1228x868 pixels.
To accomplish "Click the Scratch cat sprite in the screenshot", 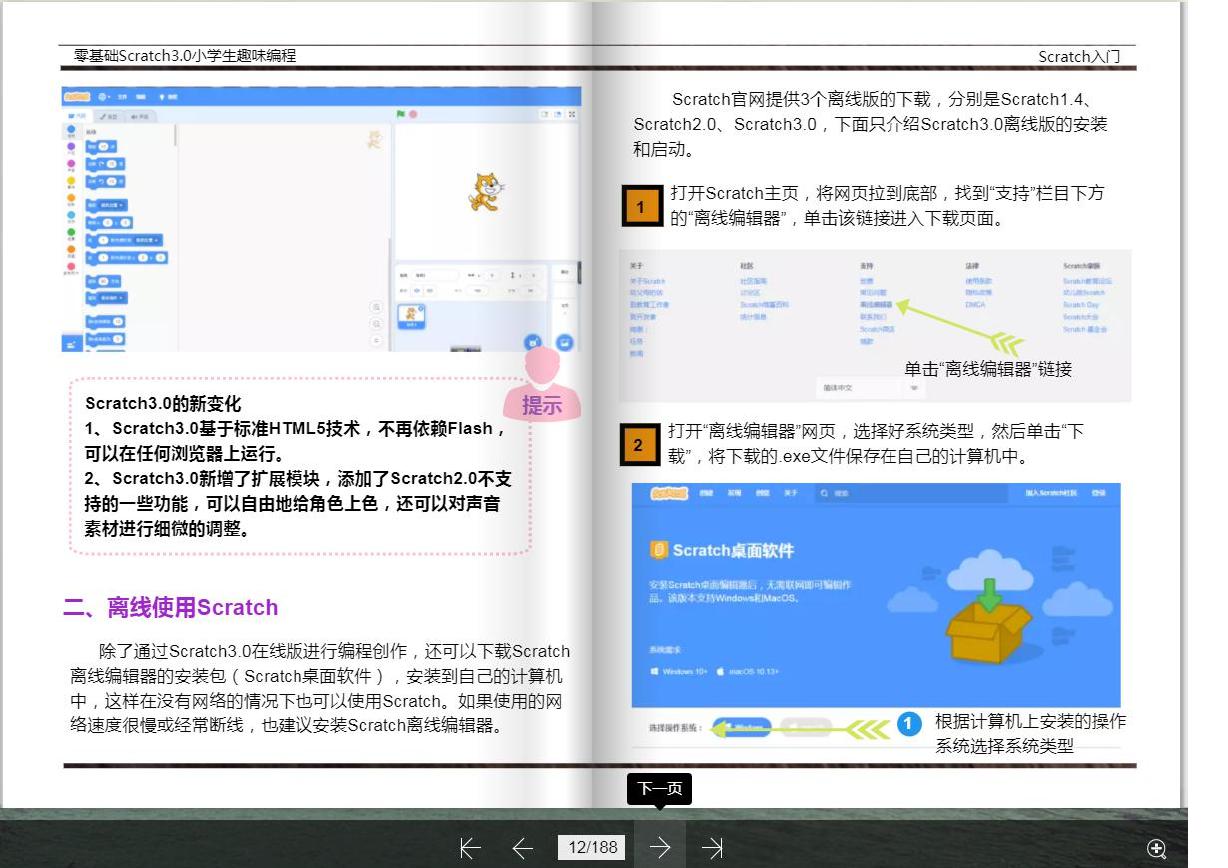I will coord(486,191).
